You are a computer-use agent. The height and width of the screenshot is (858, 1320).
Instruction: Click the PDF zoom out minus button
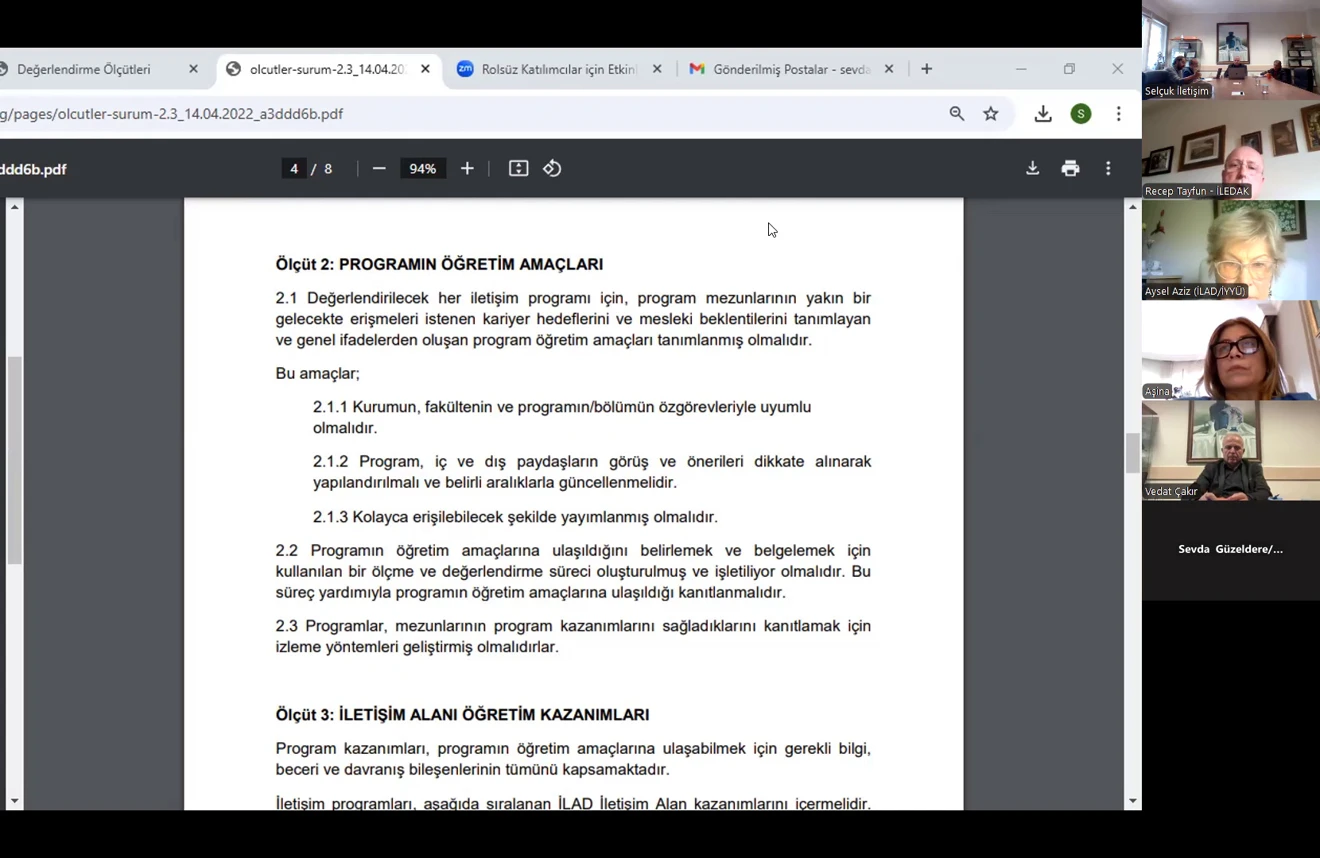pyautogui.click(x=379, y=169)
